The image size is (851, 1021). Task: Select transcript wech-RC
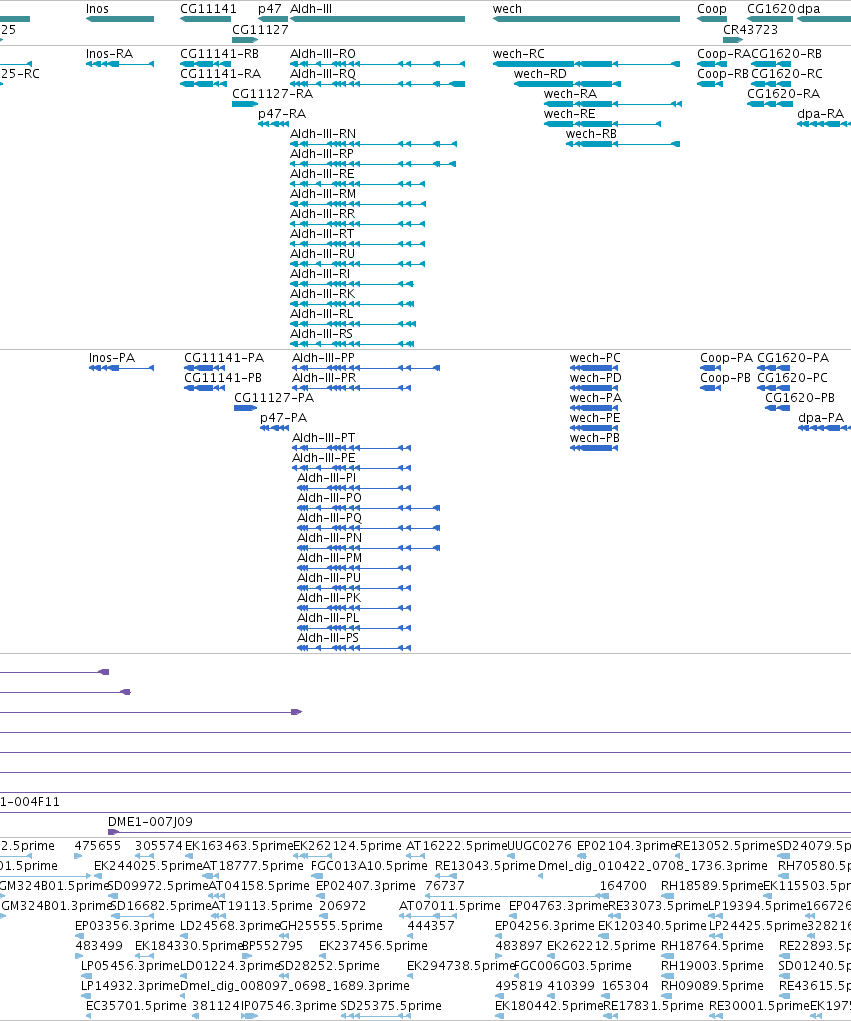[587, 64]
